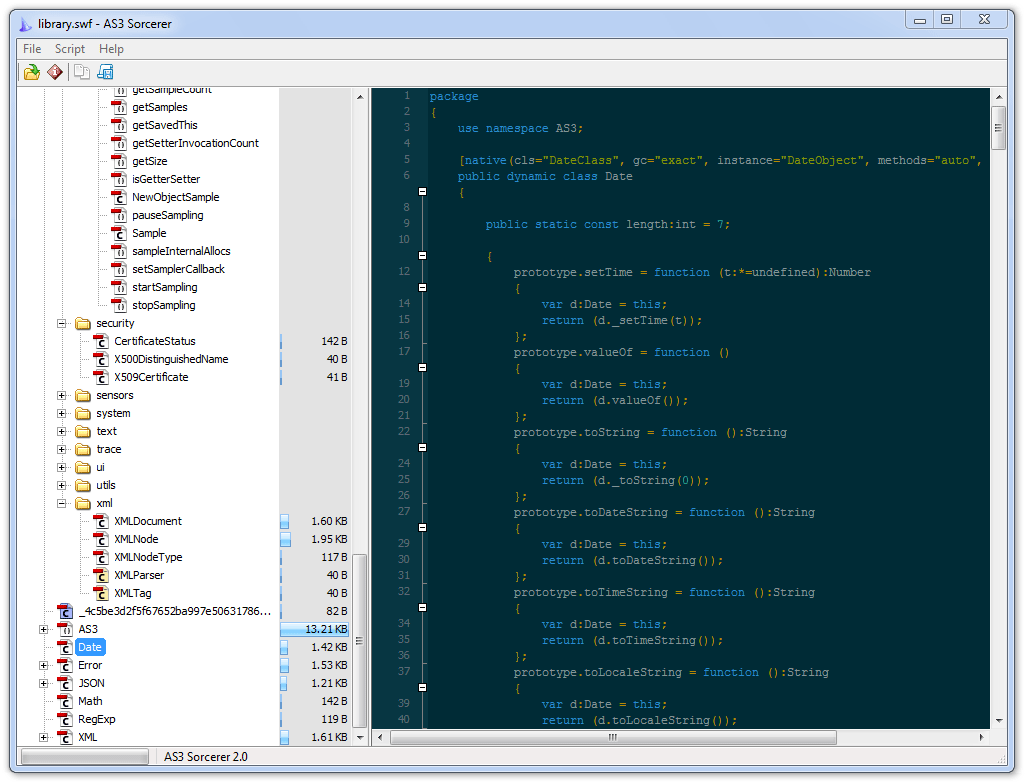Fold the toDateString function body
Screen dimensions: 1027x783
422,527
